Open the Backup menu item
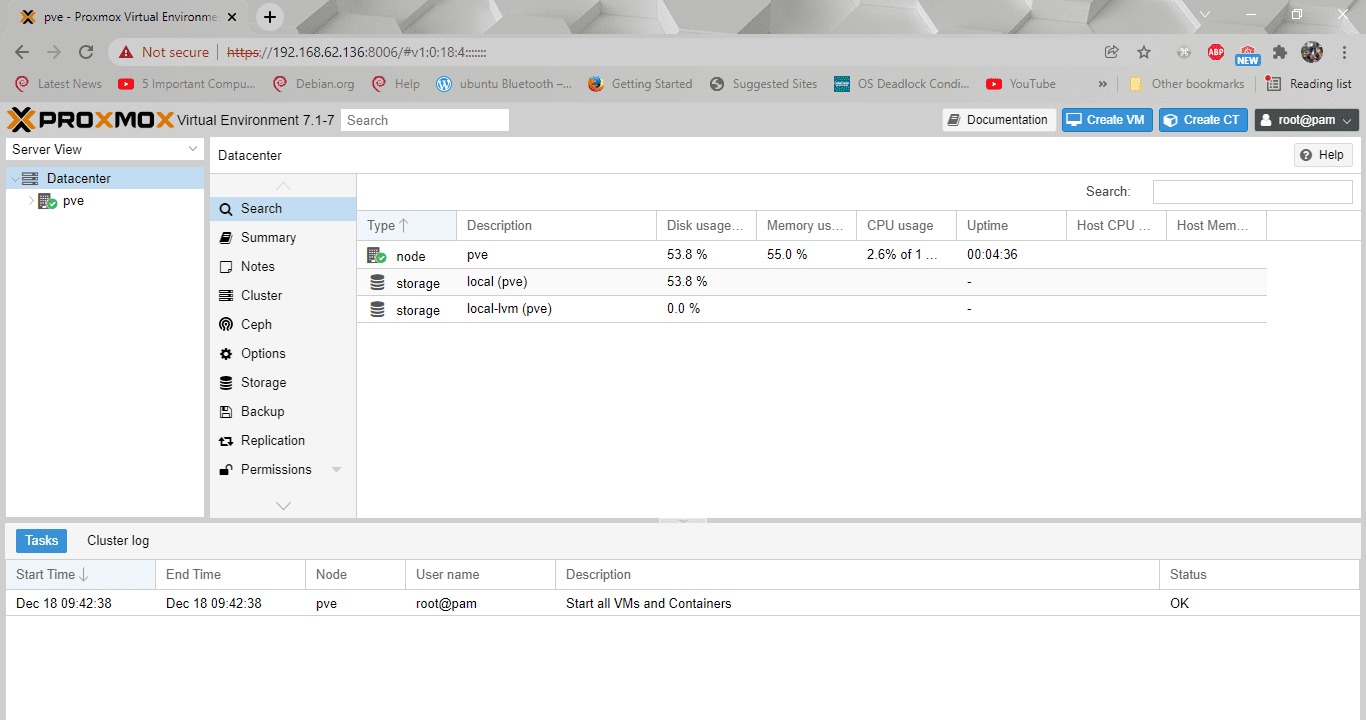Image resolution: width=1366 pixels, height=720 pixels. (283, 411)
